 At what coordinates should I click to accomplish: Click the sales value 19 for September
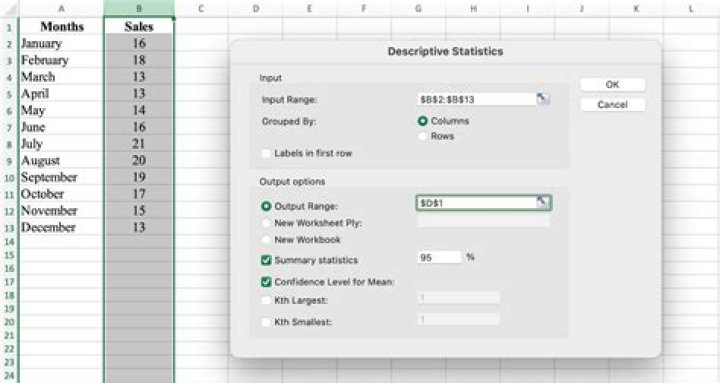coord(139,177)
